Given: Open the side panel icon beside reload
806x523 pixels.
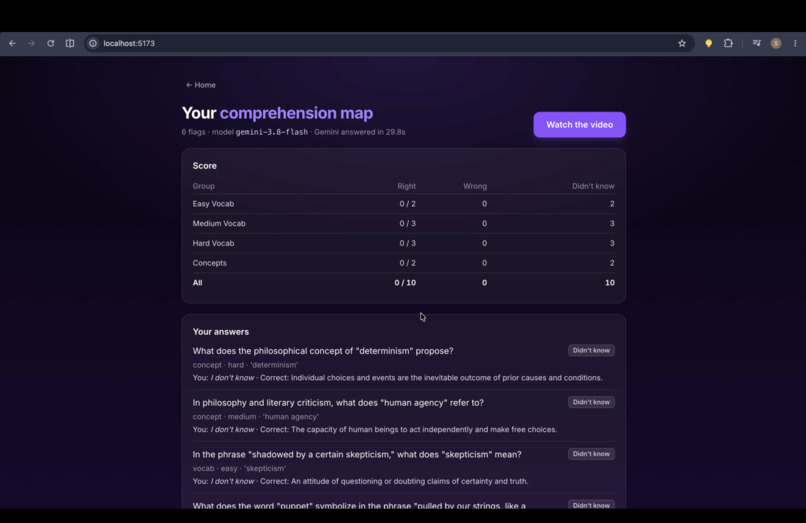Looking at the screenshot, I should [x=70, y=43].
